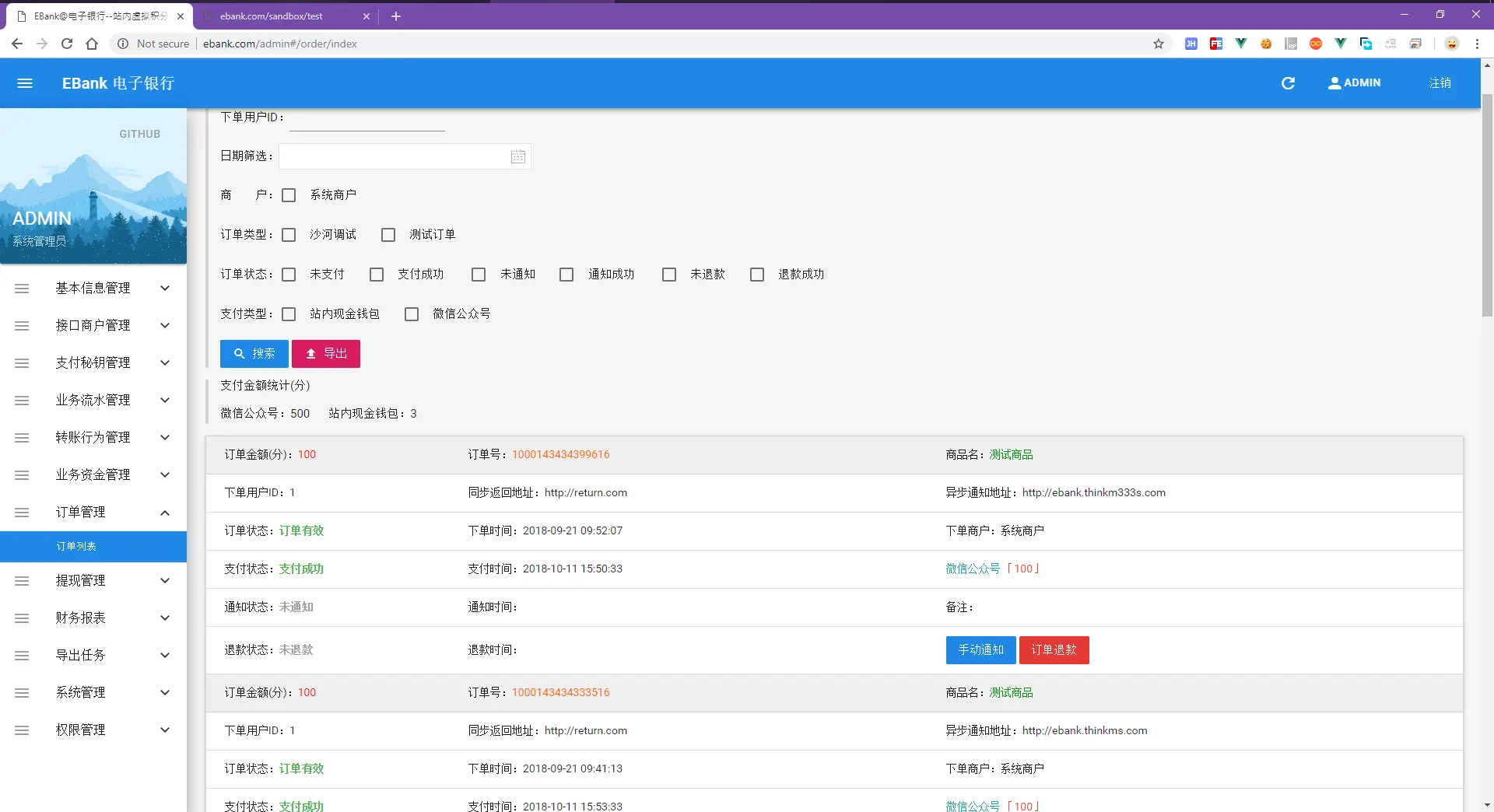
Task: Click the list icon beside 接口商户管理
Action: pos(22,326)
